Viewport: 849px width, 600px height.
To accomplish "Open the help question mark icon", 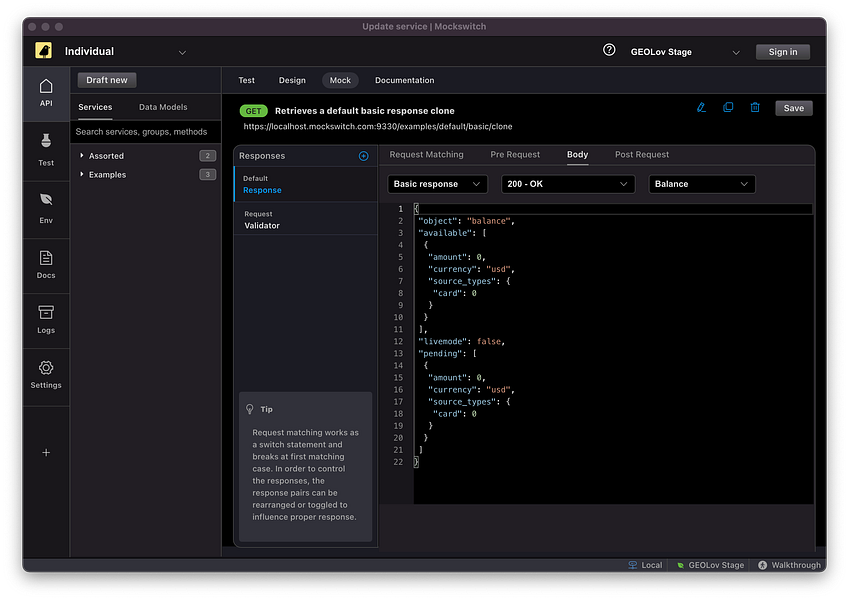I will tap(609, 50).
